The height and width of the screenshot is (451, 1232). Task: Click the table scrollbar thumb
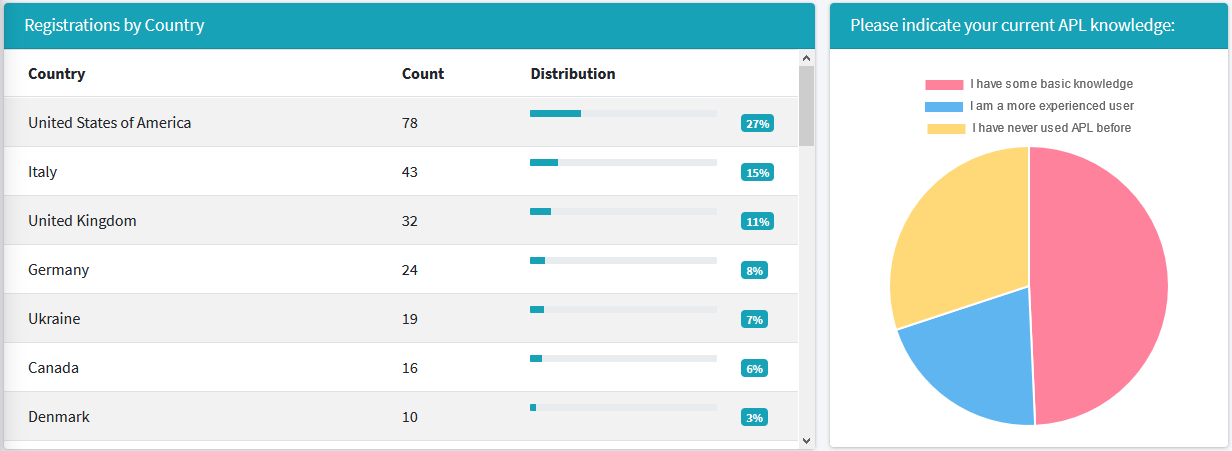[x=806, y=106]
